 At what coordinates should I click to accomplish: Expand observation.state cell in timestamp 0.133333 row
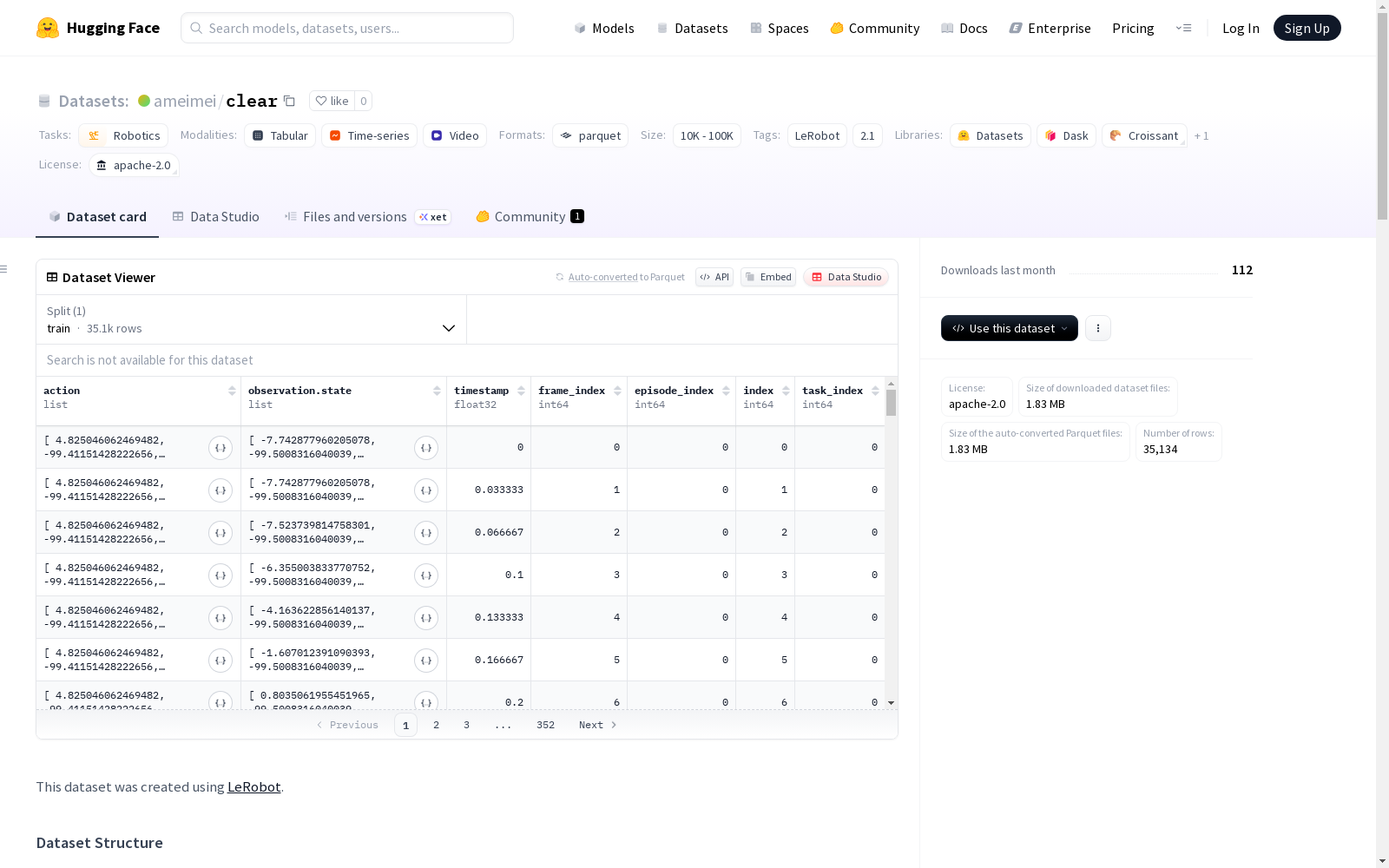coord(426,618)
